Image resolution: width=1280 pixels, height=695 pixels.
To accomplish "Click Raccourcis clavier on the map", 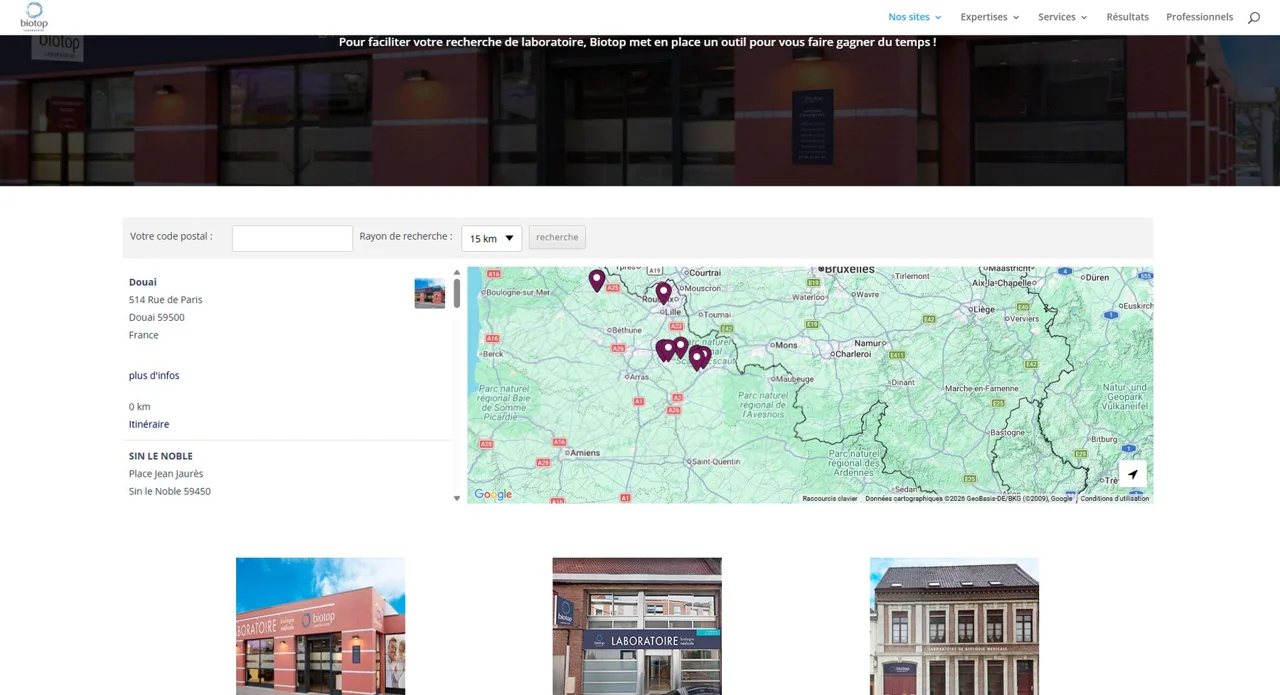I will tap(830, 498).
